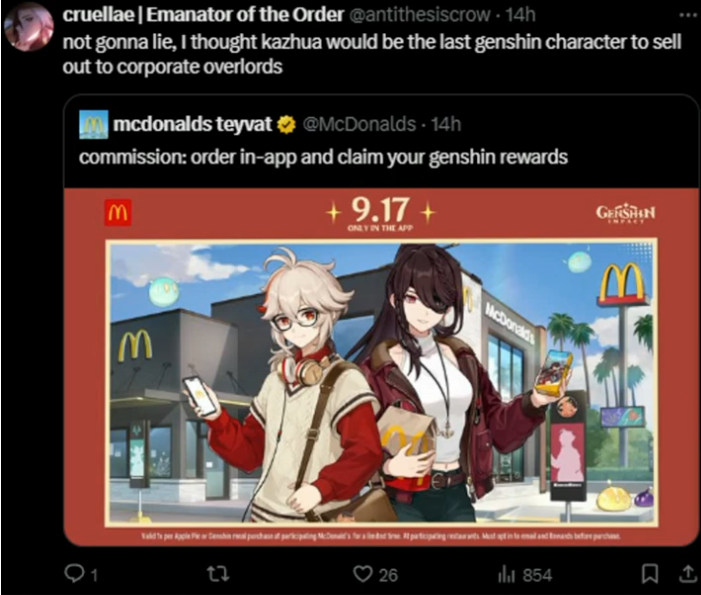Screen dimensions: 701x595
Task: Open the quoted tweet's 14h timestamp
Action: pos(446,124)
